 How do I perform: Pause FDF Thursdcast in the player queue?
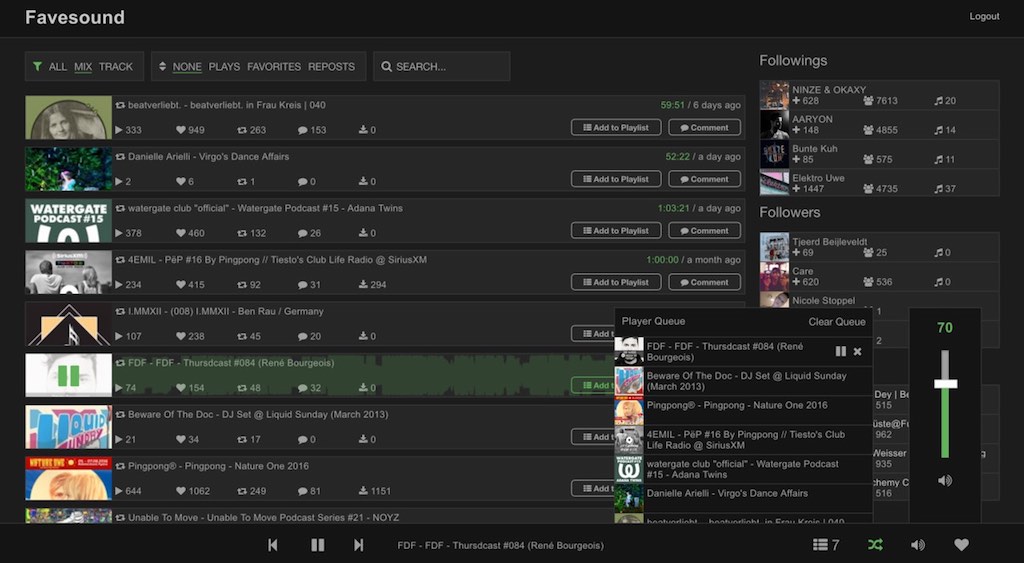[x=840, y=351]
